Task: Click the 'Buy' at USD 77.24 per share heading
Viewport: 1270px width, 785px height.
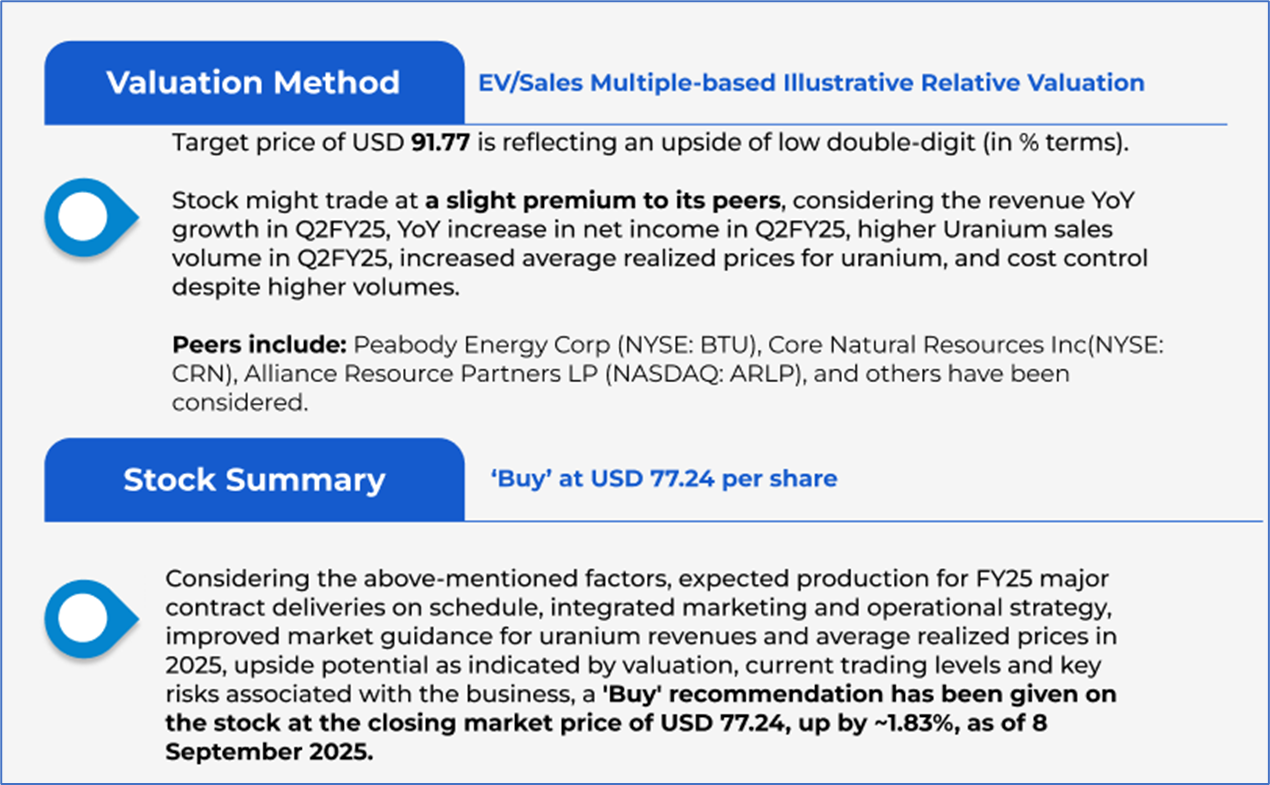Action: pos(663,479)
